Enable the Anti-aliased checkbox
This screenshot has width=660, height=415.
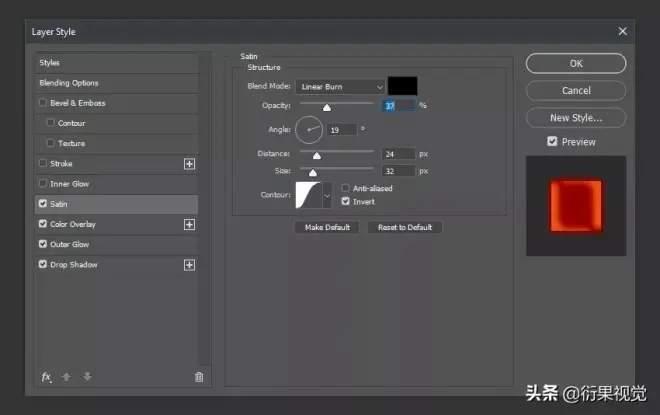pos(346,188)
